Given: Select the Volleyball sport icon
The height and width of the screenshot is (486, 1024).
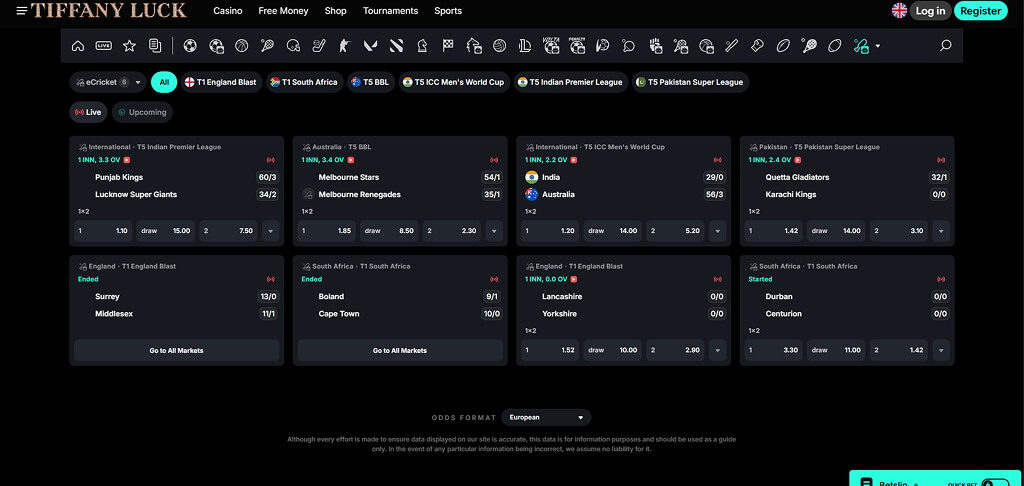Looking at the screenshot, I should [x=500, y=46].
